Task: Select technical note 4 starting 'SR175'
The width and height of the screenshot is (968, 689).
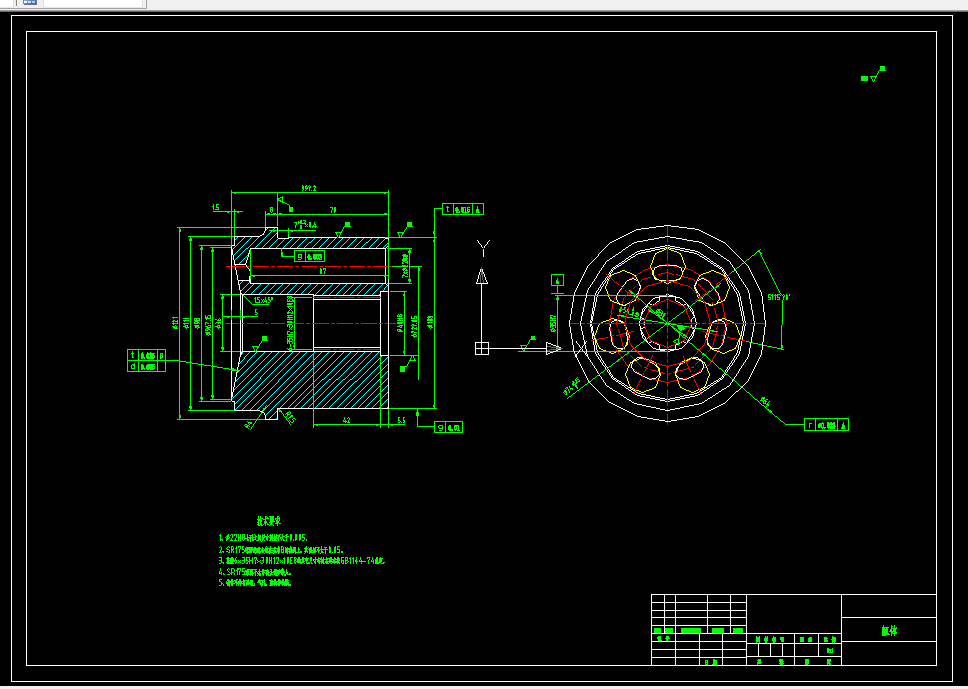Action: (255, 572)
